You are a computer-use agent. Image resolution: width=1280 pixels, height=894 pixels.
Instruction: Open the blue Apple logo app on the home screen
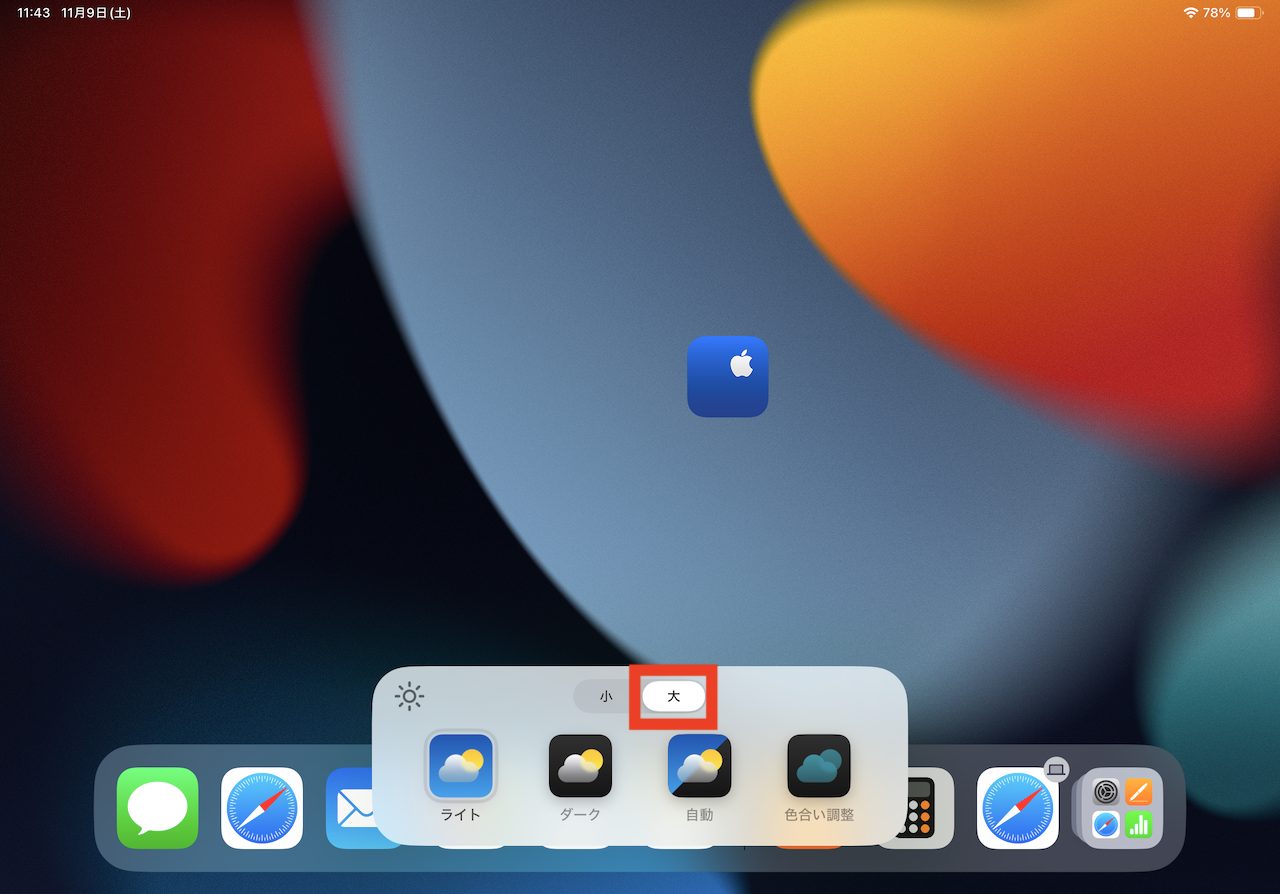[728, 376]
